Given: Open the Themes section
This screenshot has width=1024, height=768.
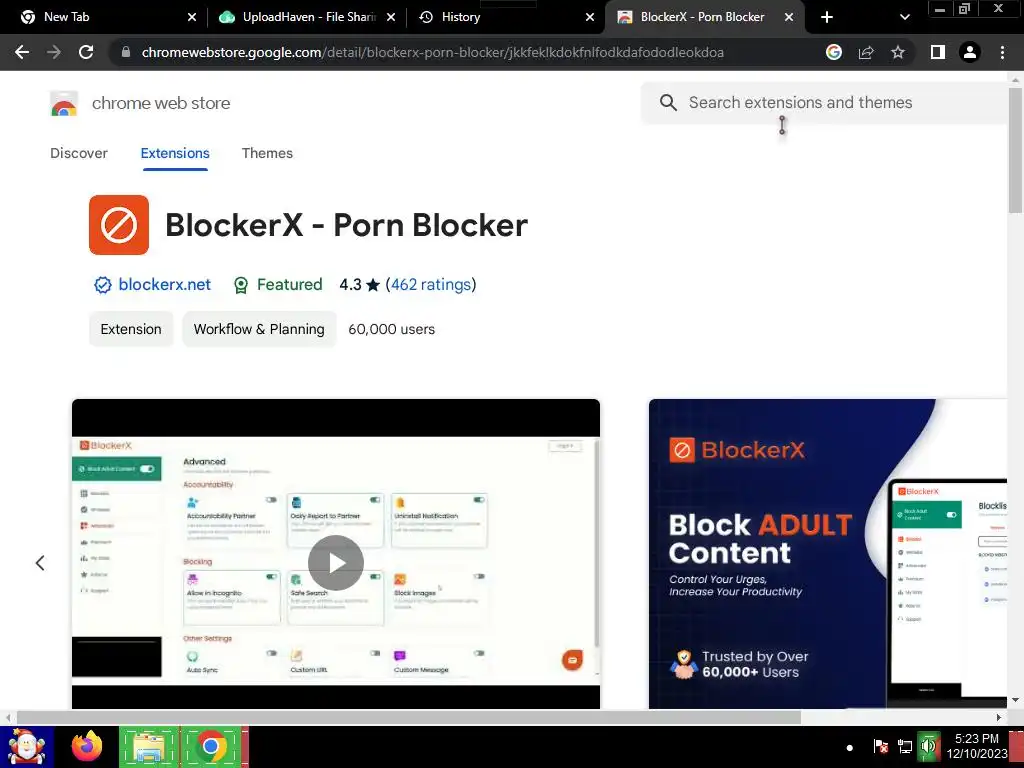Looking at the screenshot, I should (x=267, y=153).
